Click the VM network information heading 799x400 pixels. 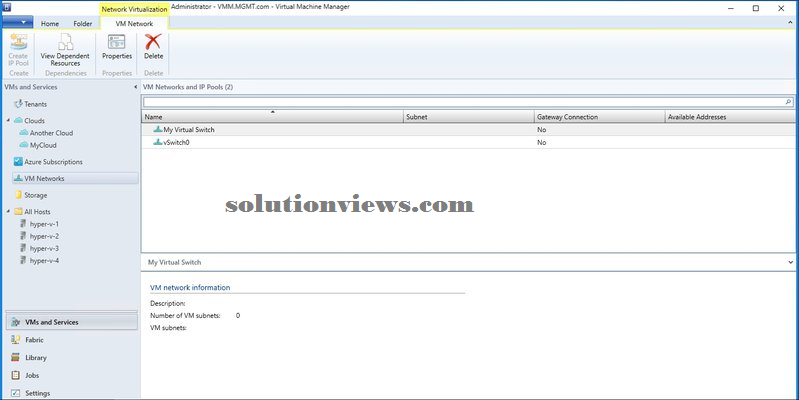190,288
